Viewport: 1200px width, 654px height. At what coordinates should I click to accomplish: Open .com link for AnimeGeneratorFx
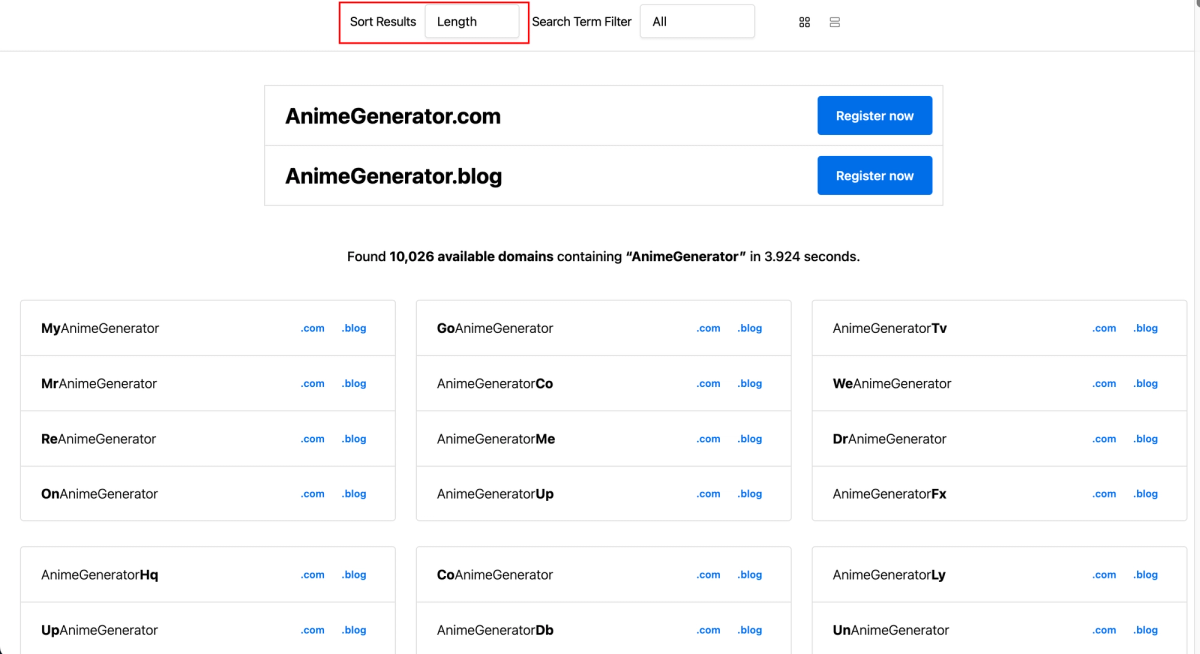(1105, 494)
